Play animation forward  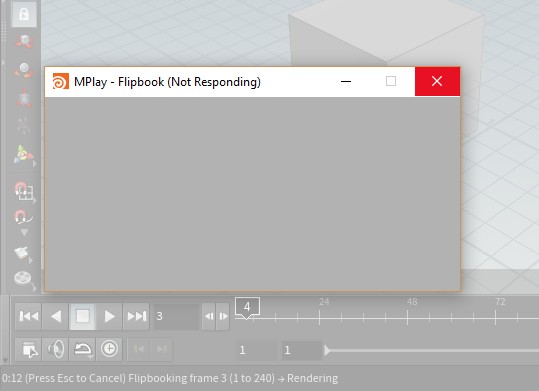[109, 316]
